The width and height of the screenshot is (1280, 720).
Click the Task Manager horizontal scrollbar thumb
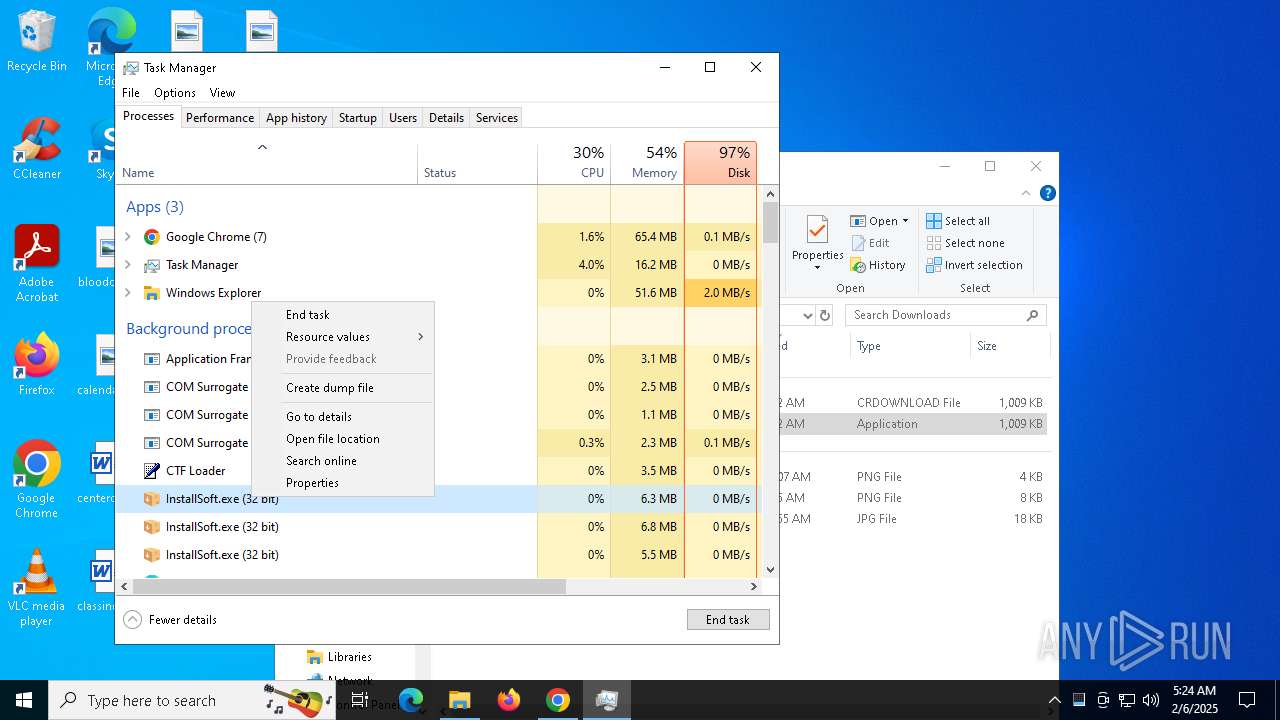[x=349, y=587]
